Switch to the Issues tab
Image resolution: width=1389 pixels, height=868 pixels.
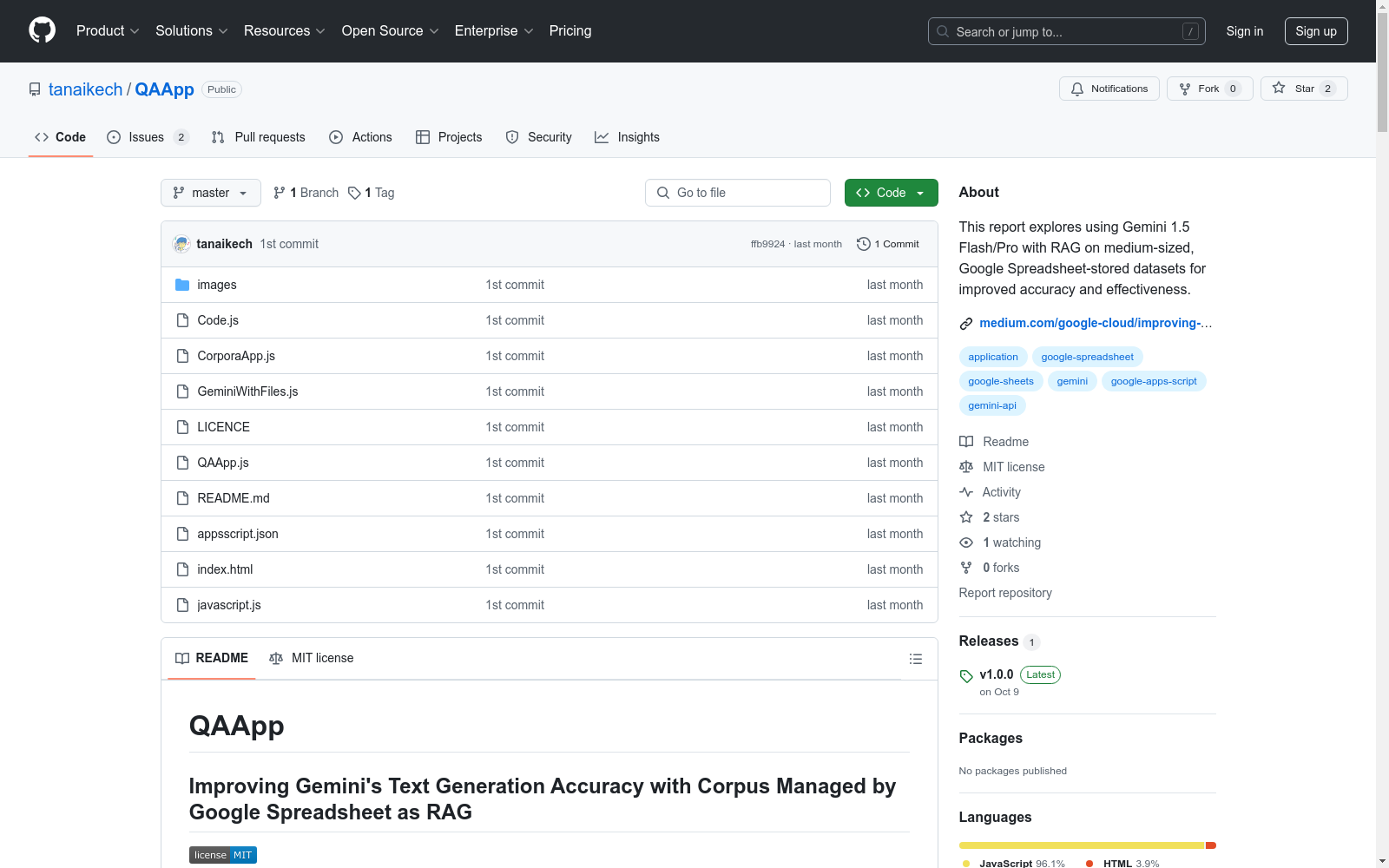148,137
